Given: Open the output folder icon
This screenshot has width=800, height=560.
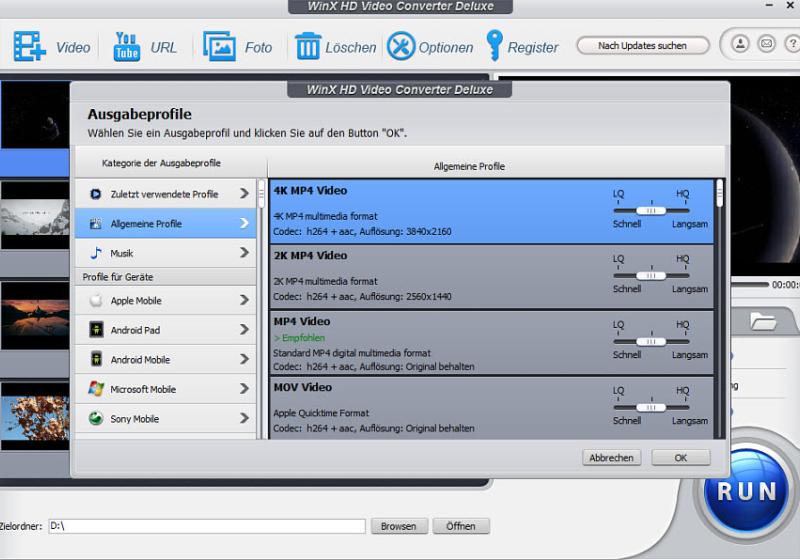Looking at the screenshot, I should [x=764, y=321].
